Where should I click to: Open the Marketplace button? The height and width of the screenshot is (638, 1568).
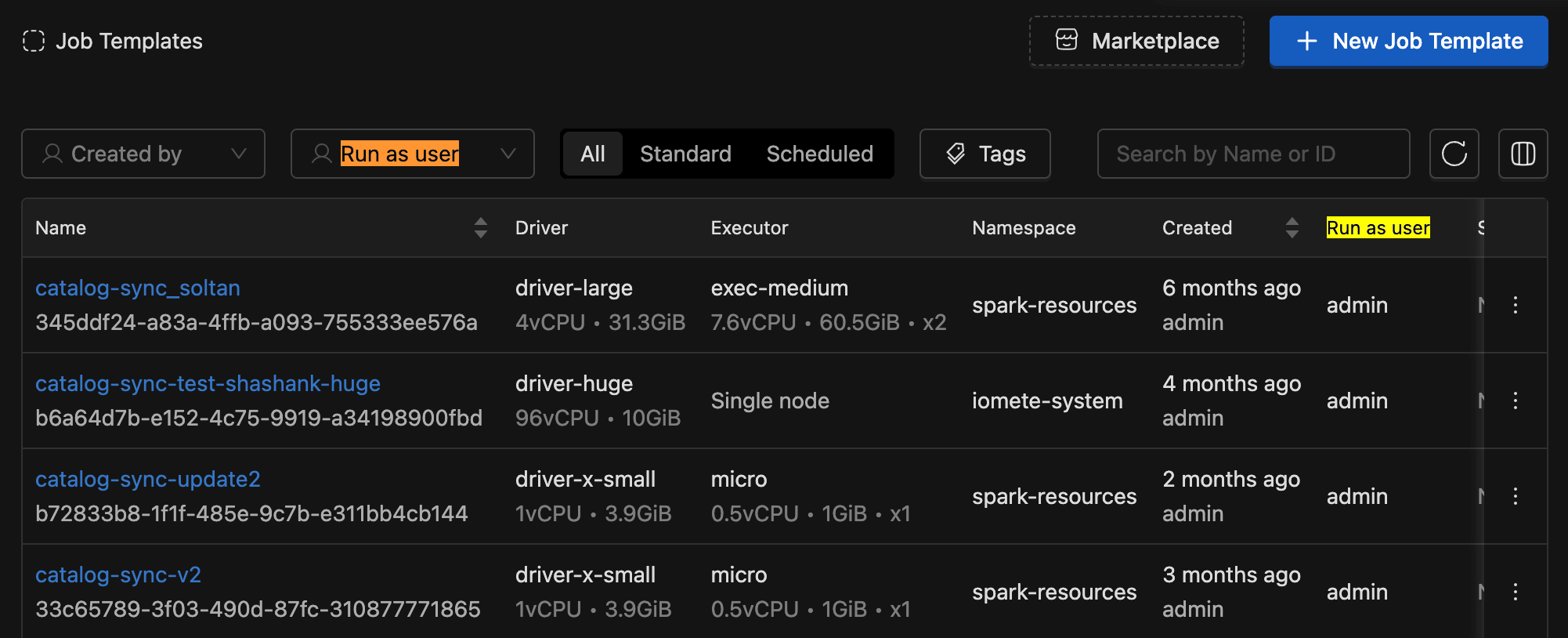coord(1136,41)
